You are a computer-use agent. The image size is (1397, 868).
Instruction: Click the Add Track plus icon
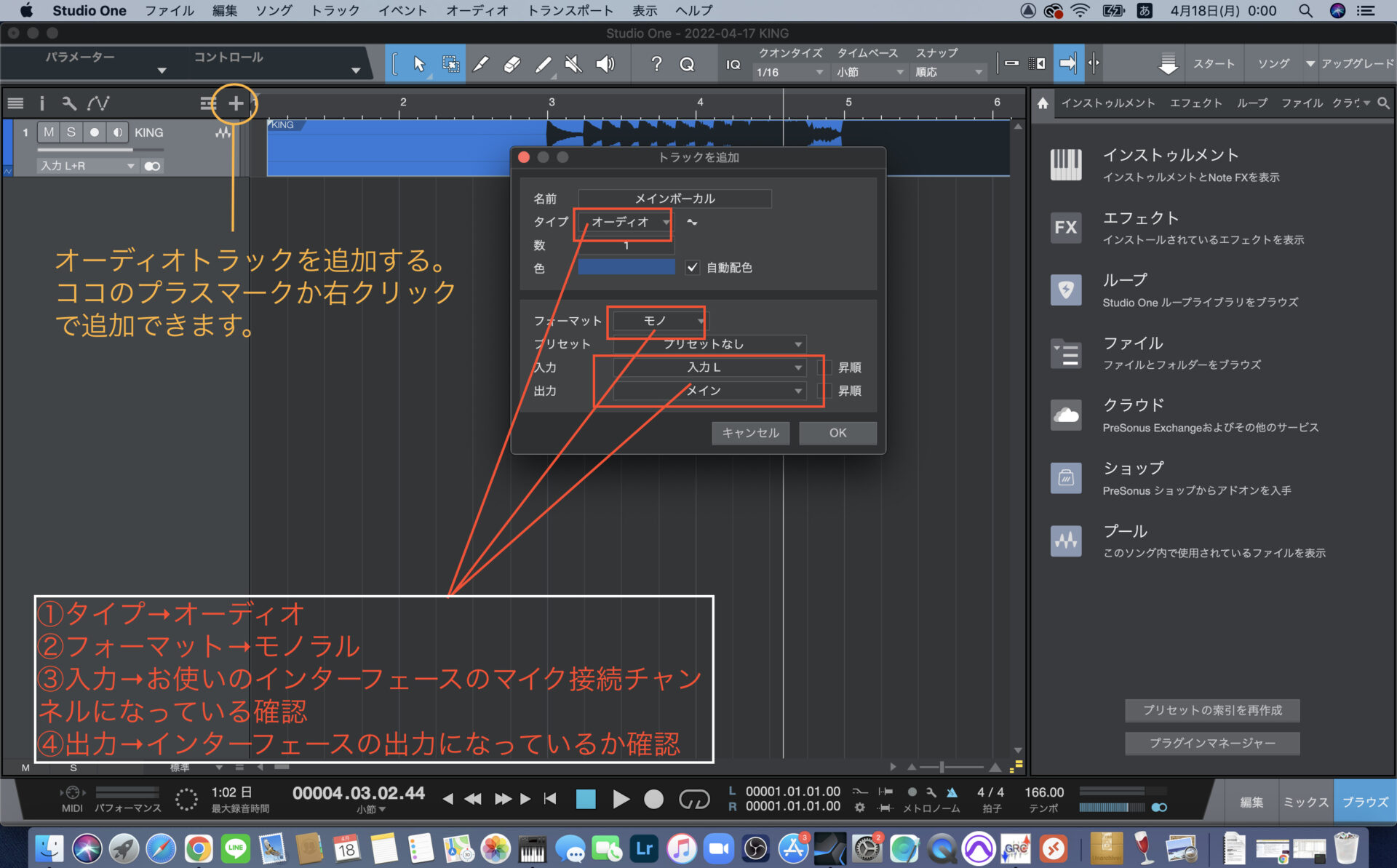pos(236,103)
